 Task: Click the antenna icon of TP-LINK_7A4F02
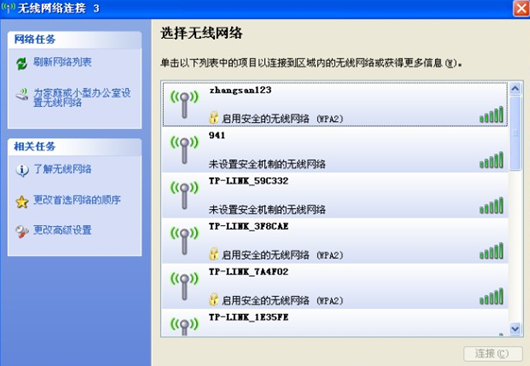[184, 286]
